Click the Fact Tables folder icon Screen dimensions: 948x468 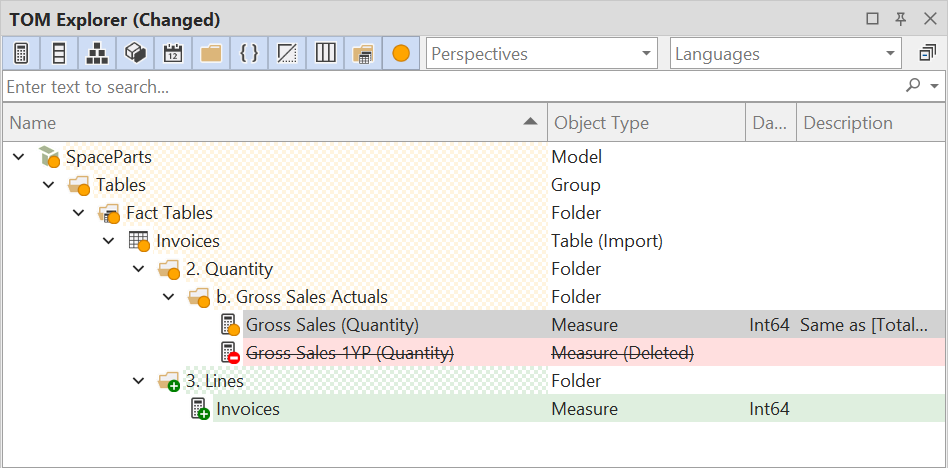tap(109, 213)
